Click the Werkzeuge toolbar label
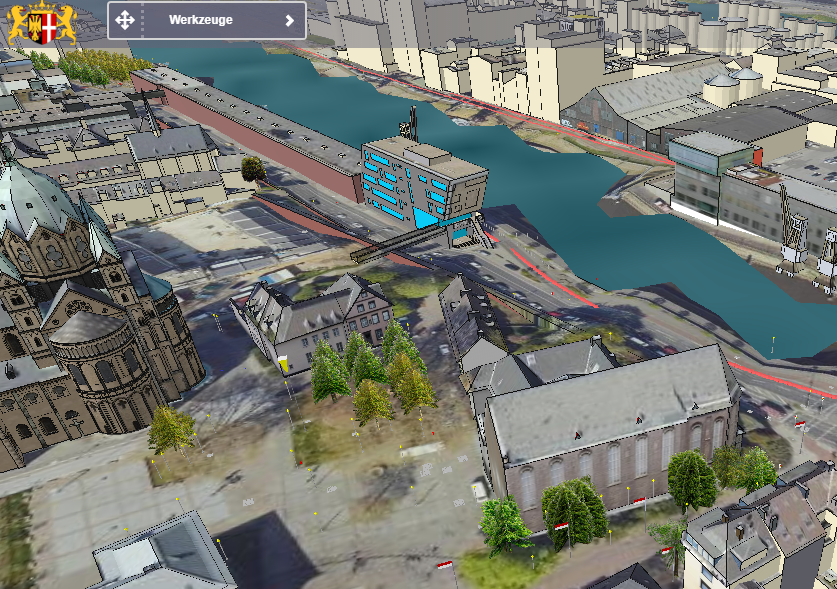This screenshot has height=589, width=837. tap(200, 19)
